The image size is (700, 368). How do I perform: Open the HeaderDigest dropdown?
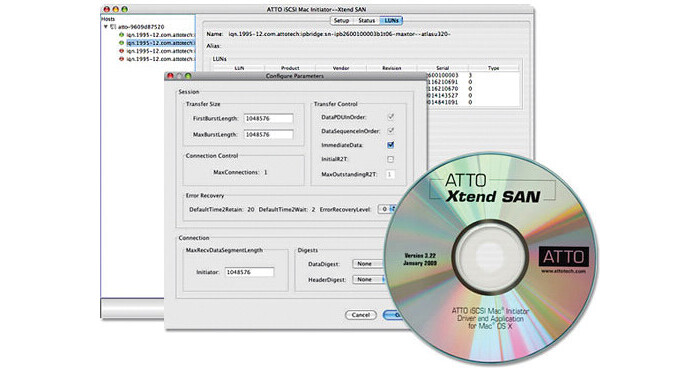[x=369, y=280]
